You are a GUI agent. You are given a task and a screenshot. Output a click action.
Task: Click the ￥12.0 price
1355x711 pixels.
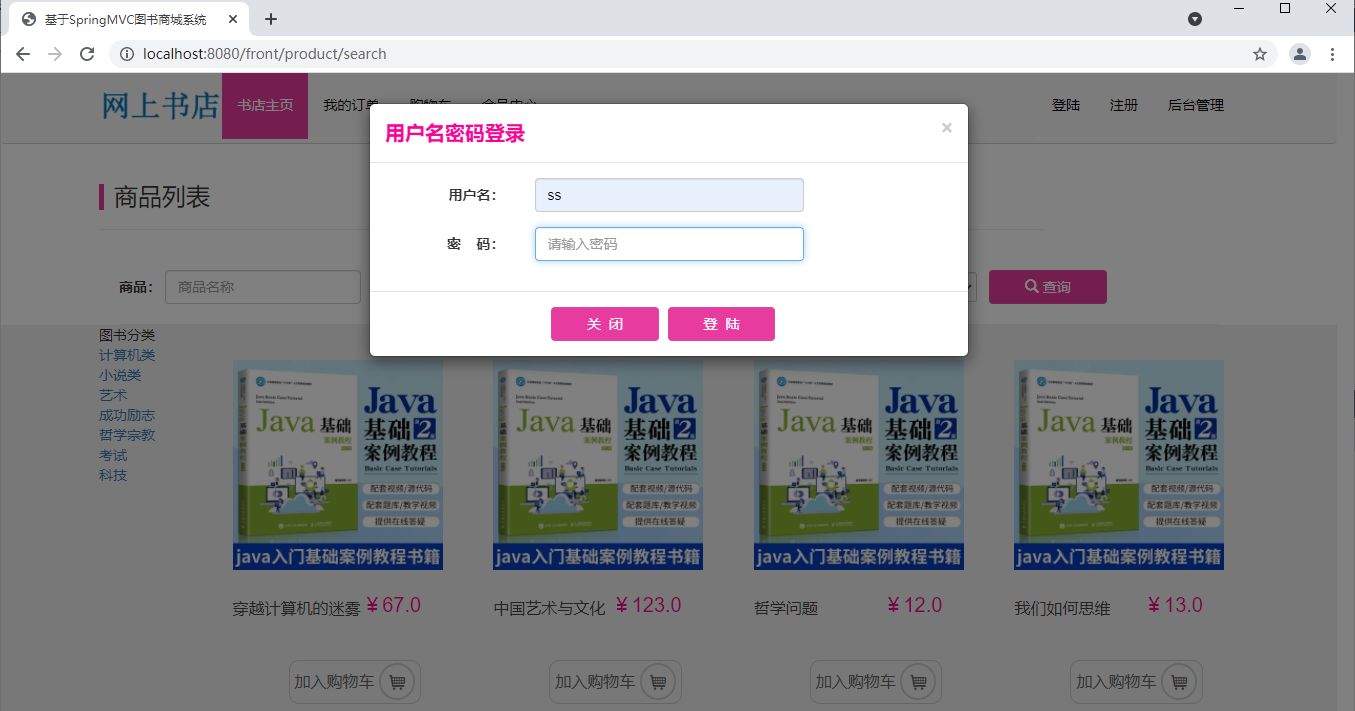click(x=913, y=605)
